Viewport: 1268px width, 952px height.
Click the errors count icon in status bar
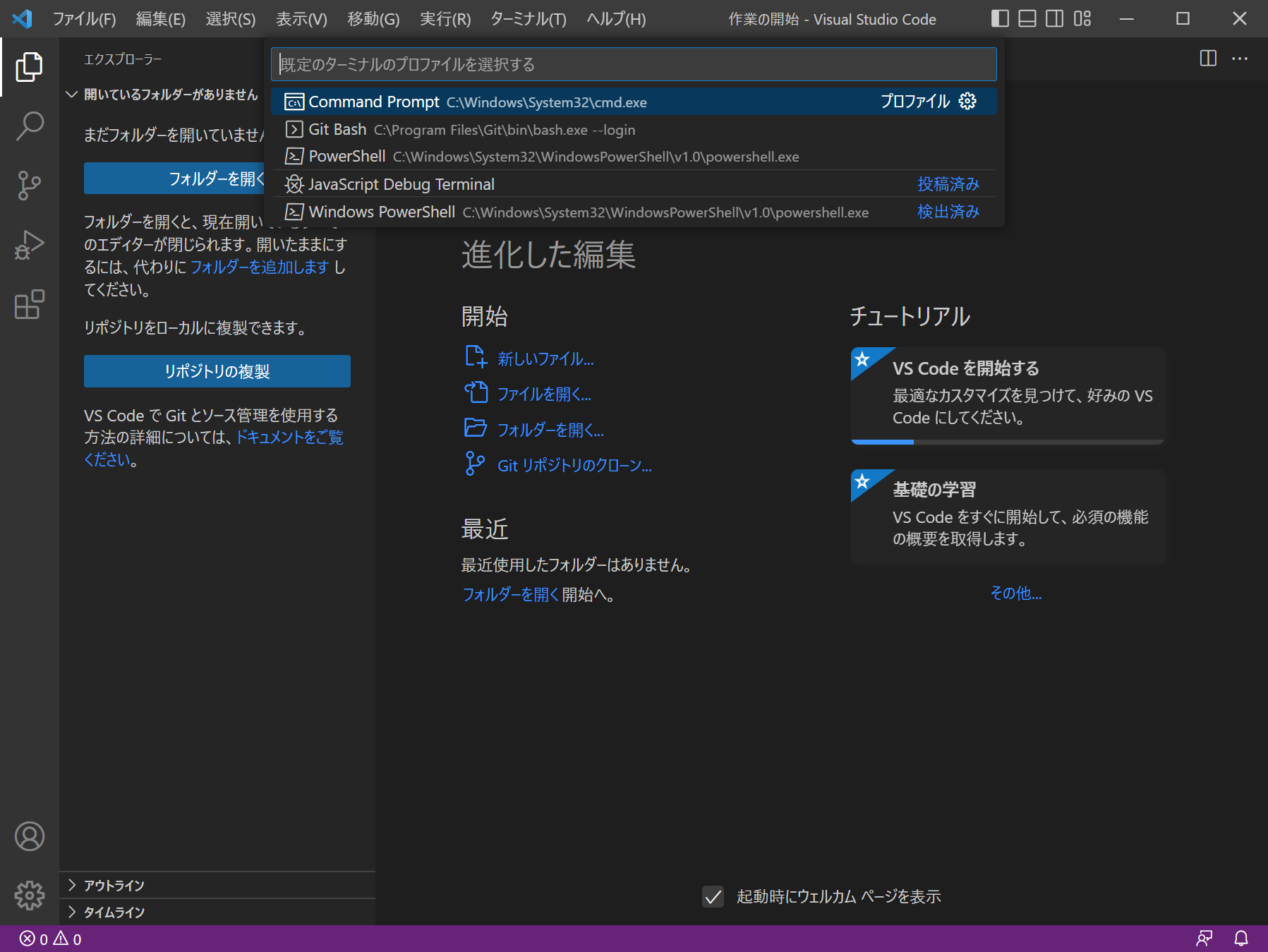coord(28,939)
